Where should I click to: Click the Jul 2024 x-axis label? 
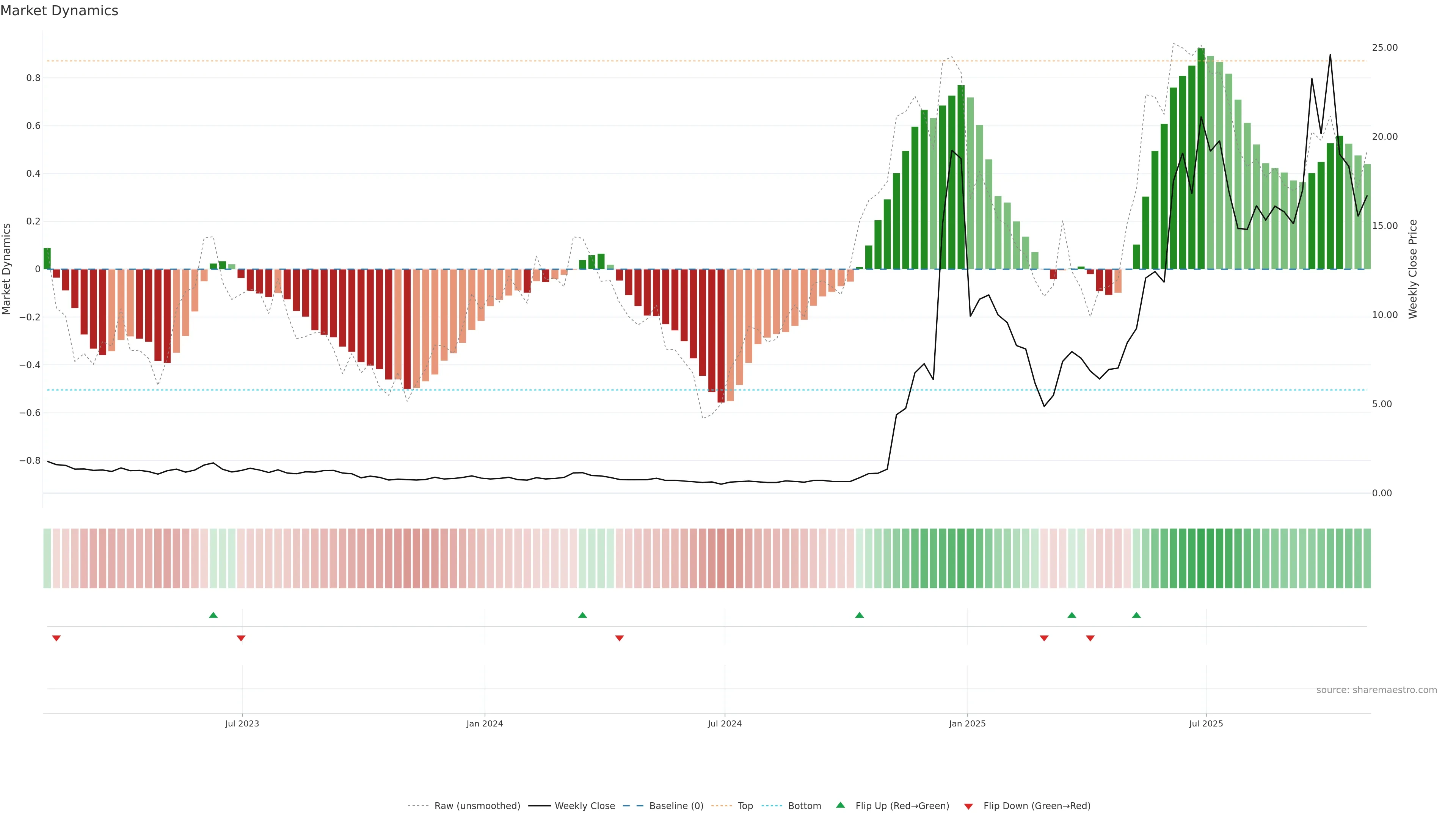(x=725, y=723)
